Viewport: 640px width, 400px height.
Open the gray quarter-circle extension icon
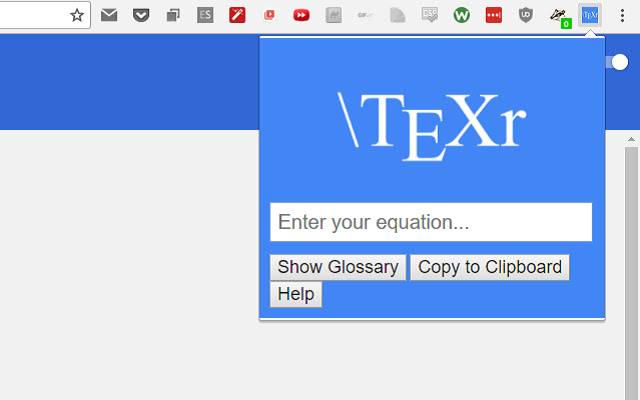point(397,16)
